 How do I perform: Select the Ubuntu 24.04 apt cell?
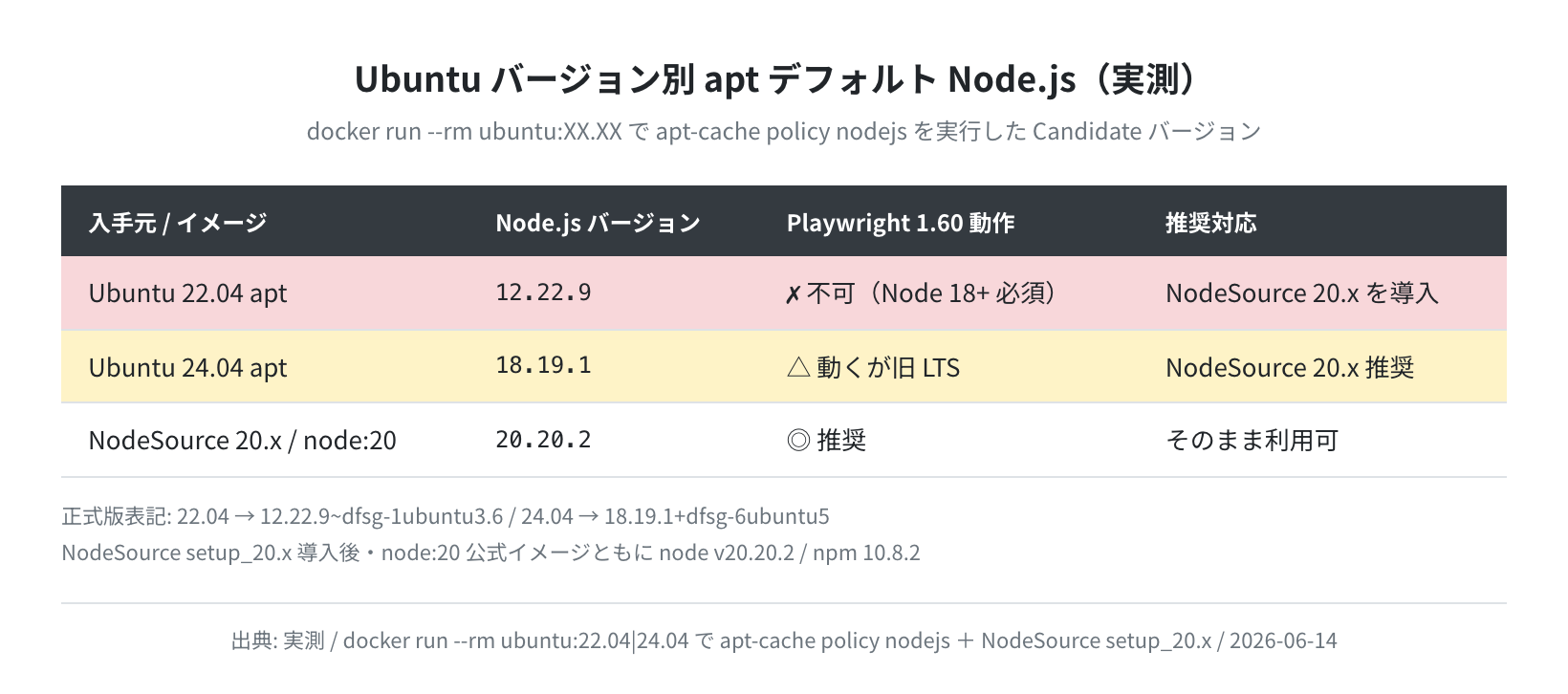click(x=188, y=367)
